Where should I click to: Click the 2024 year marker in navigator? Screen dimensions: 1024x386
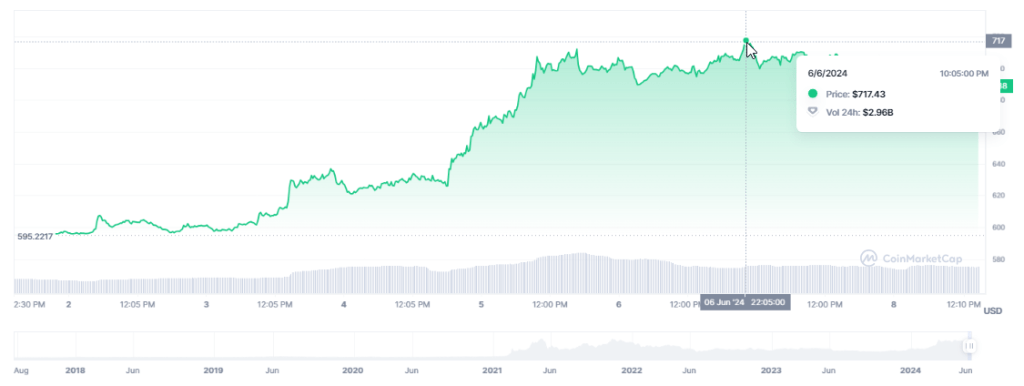910,370
